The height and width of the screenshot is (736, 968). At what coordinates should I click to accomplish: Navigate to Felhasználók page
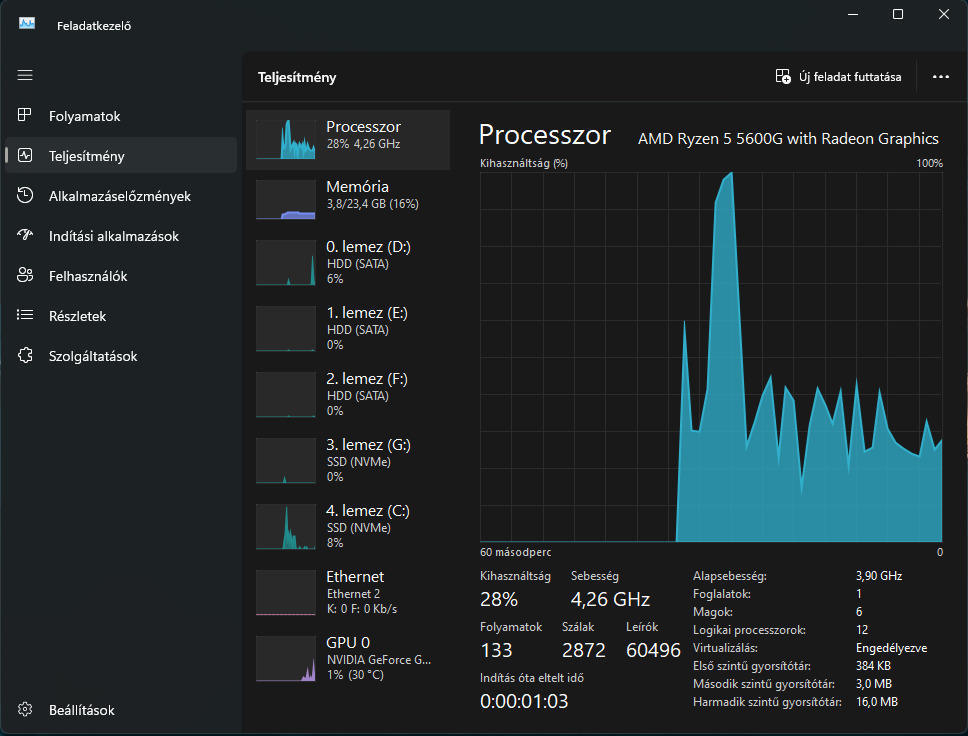120,276
